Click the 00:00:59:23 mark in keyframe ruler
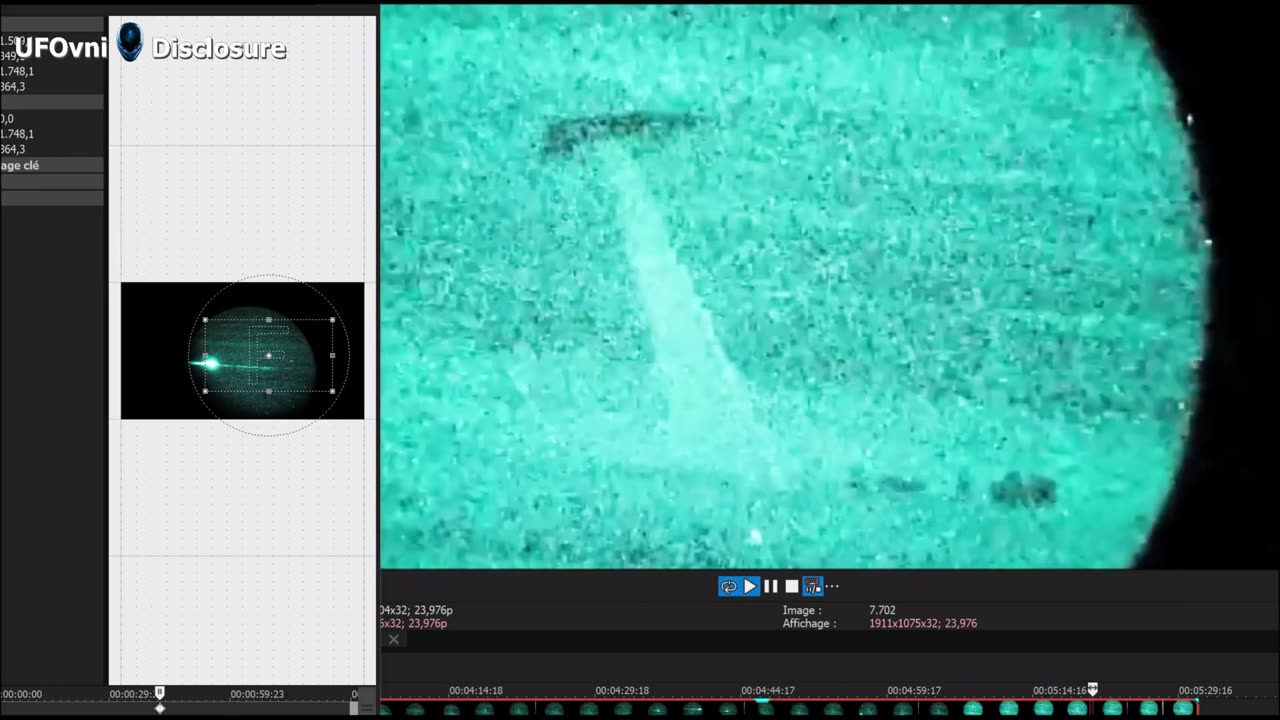 click(x=257, y=694)
